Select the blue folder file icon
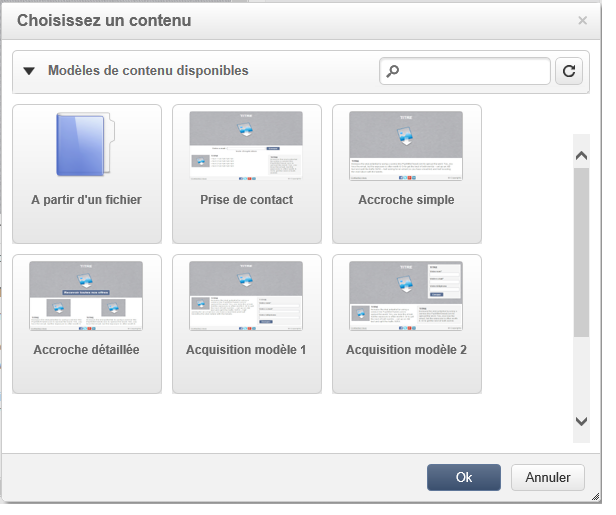 (x=86, y=145)
